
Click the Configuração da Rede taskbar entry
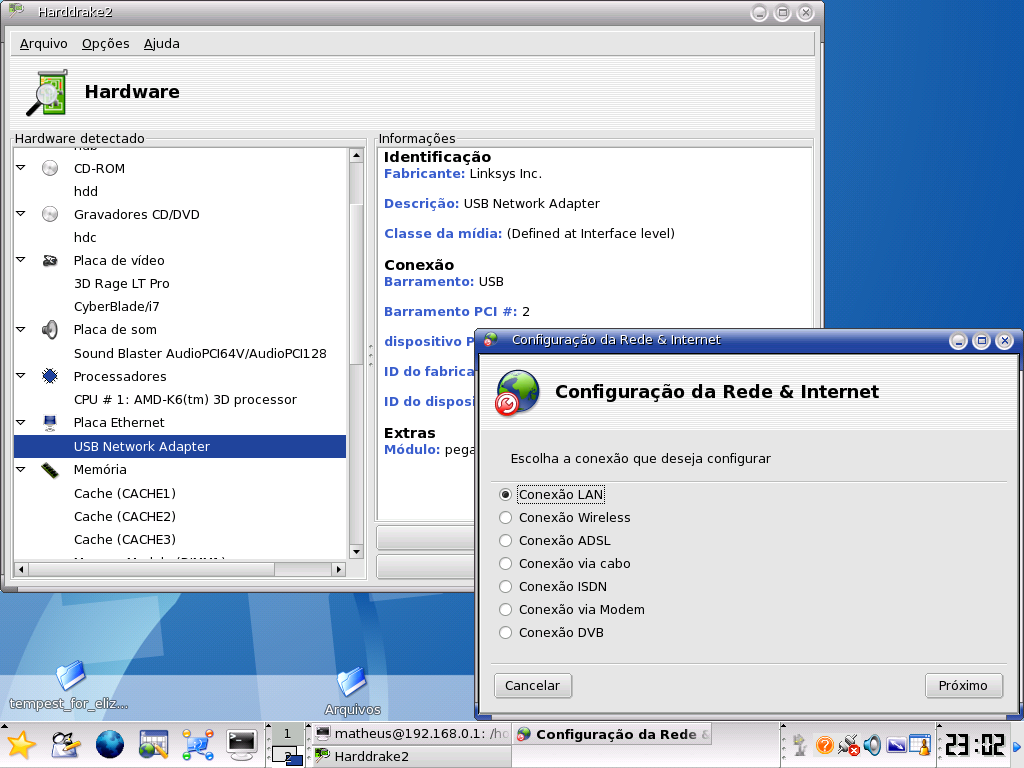(612, 734)
